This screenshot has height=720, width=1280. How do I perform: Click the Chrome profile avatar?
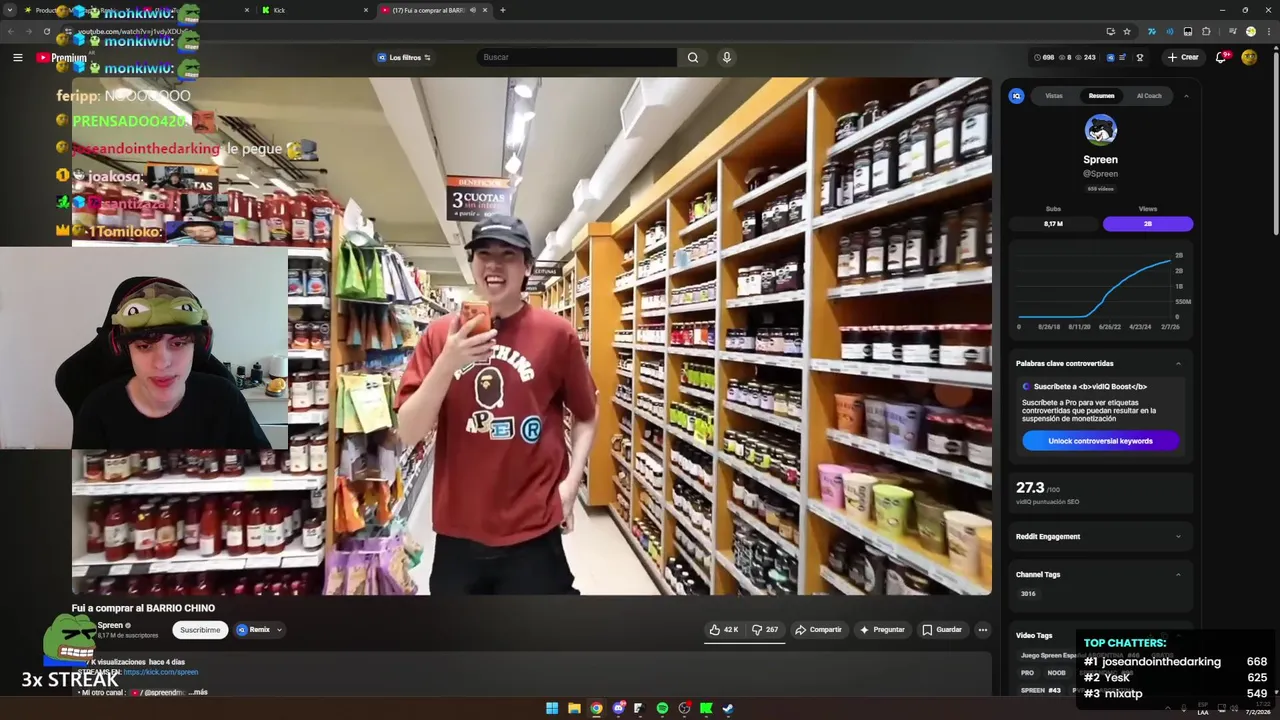(1251, 31)
